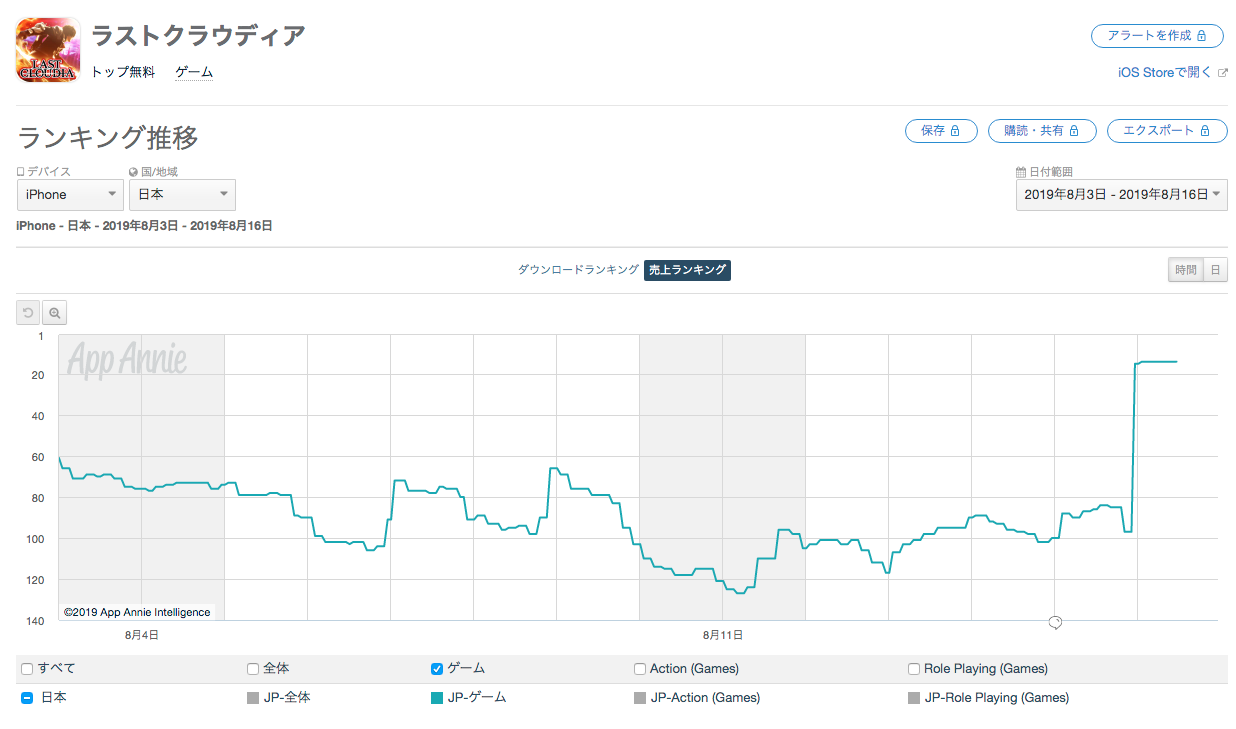Image resolution: width=1236 pixels, height=729 pixels.
Task: Click the magnifier zoom icon above chart
Action: 54,313
